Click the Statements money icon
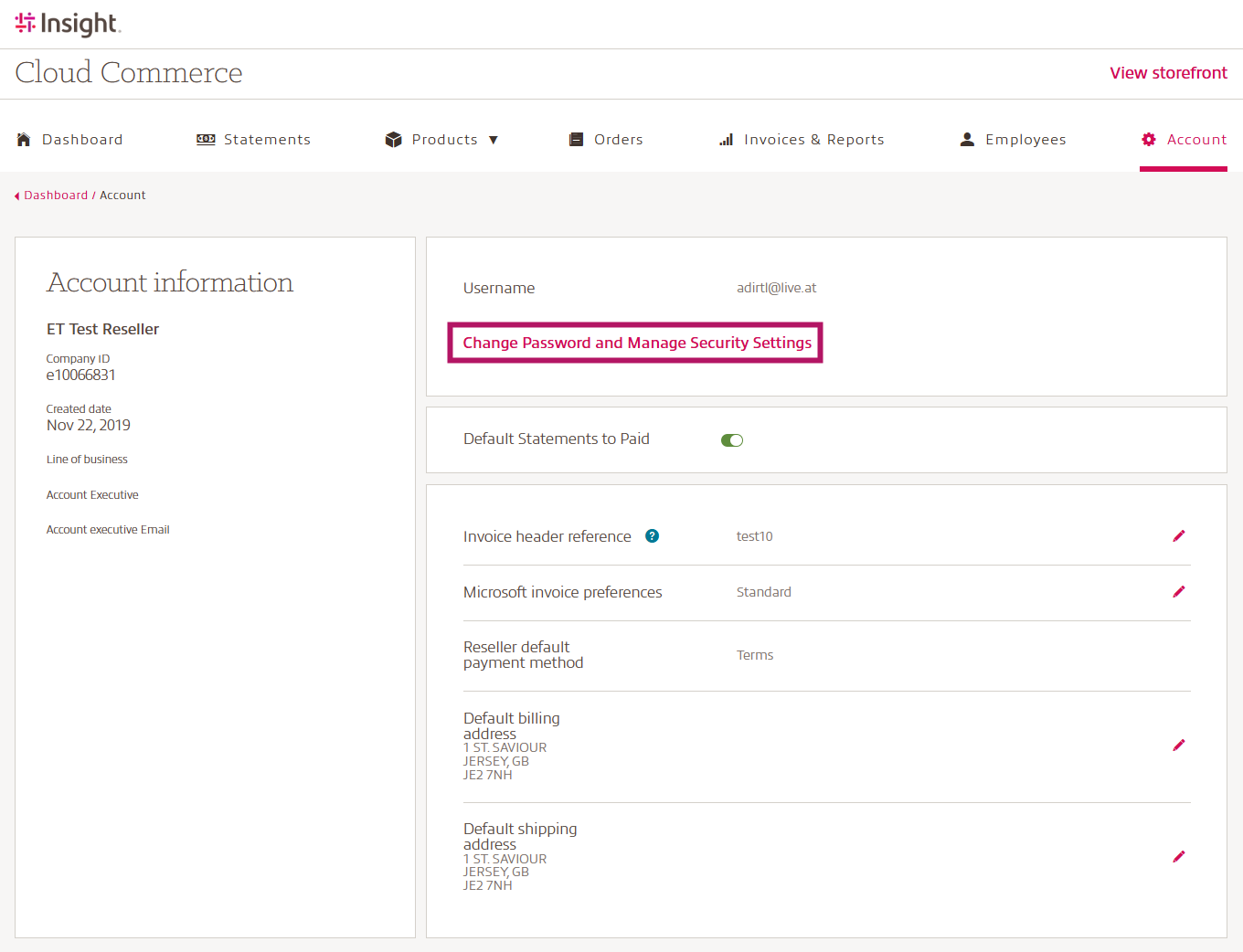Screen dimensions: 1243x952 [206, 140]
